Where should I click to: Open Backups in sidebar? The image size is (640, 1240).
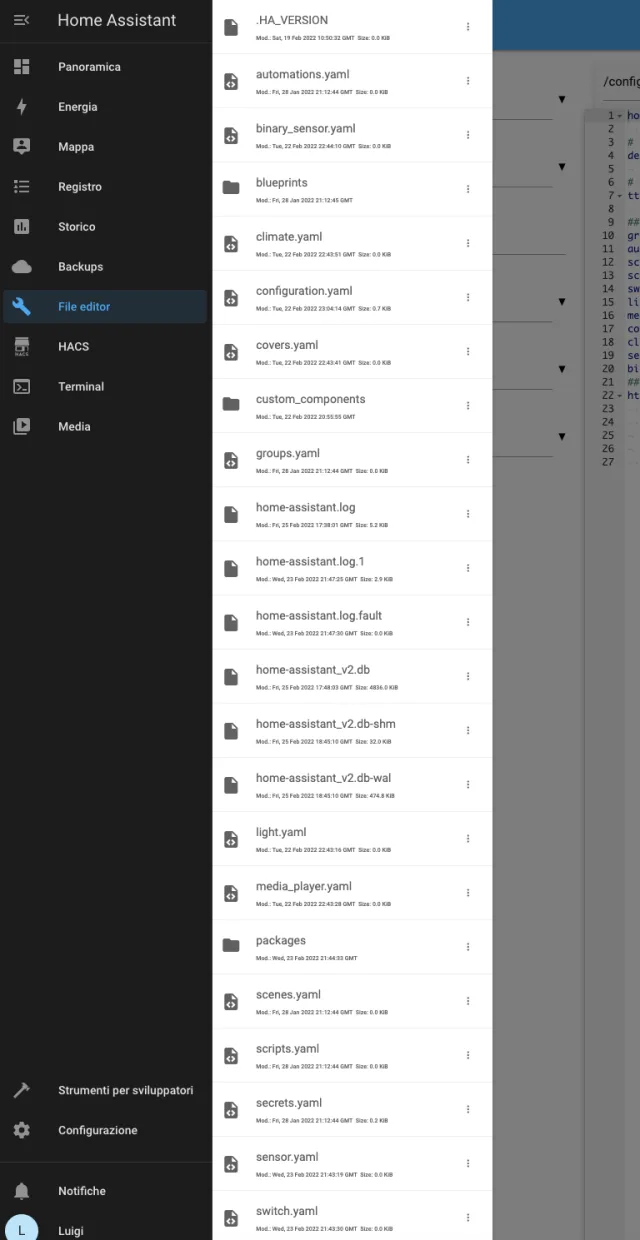[x=105, y=267]
